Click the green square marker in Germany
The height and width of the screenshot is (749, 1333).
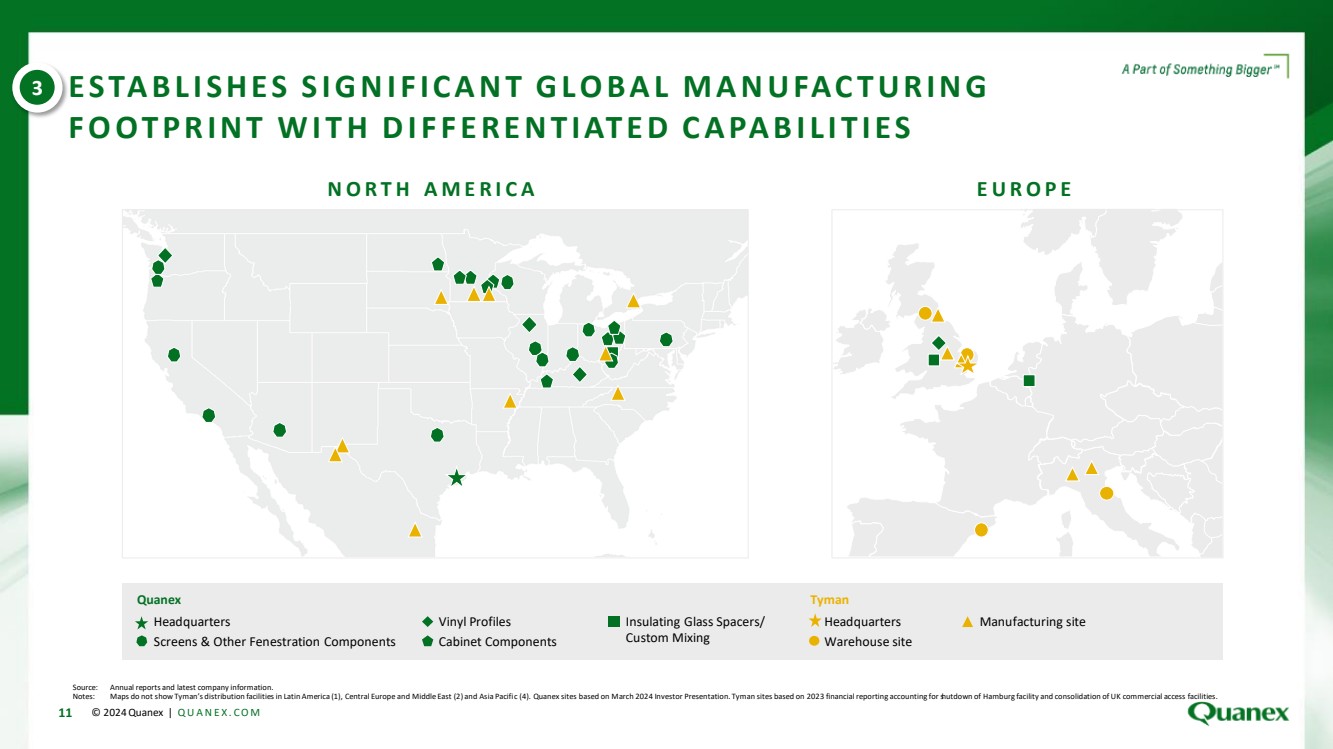1029,380
